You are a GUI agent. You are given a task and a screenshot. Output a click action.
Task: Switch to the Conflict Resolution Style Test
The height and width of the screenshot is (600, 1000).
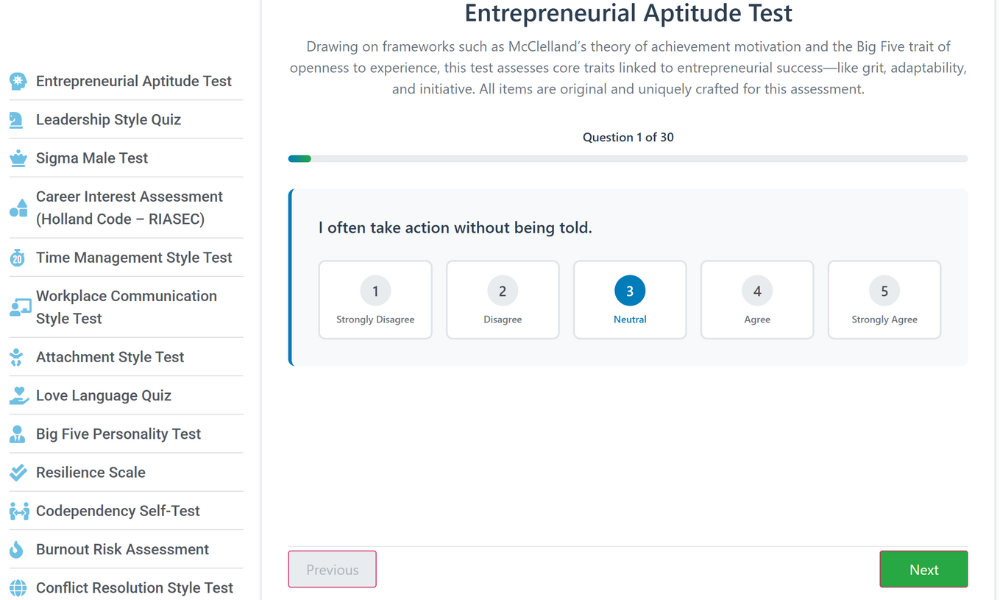coord(133,588)
